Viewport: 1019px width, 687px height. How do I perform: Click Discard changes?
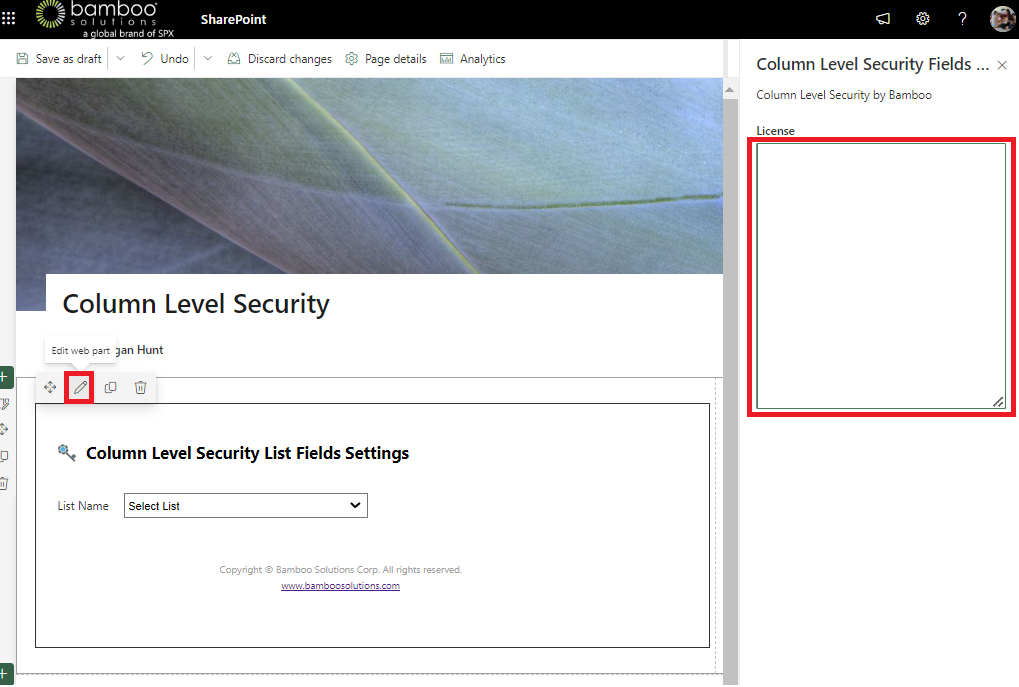coord(279,58)
